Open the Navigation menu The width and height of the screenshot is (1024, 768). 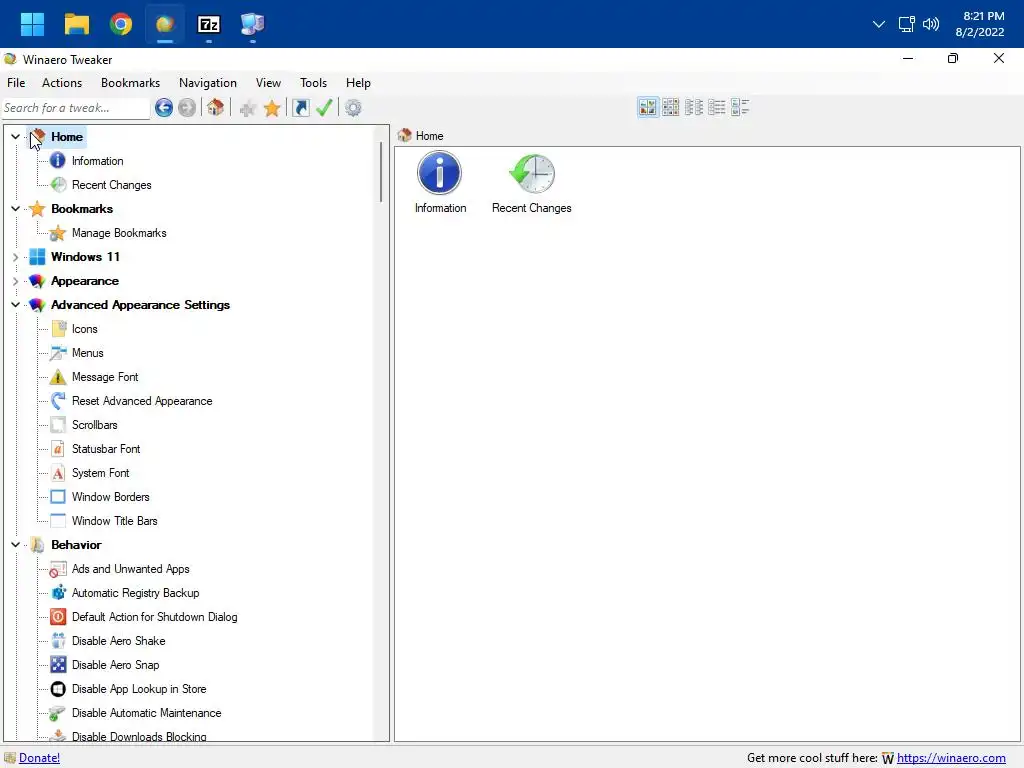pos(208,83)
